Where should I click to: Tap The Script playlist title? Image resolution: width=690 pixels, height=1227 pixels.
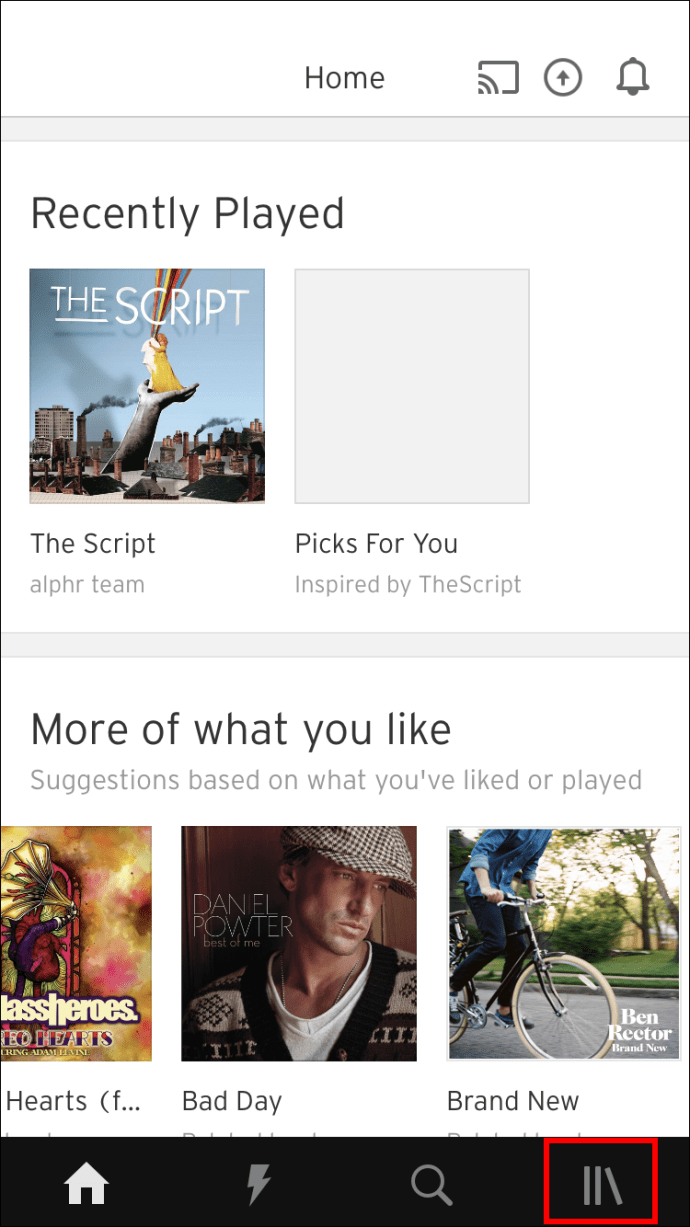pos(93,544)
